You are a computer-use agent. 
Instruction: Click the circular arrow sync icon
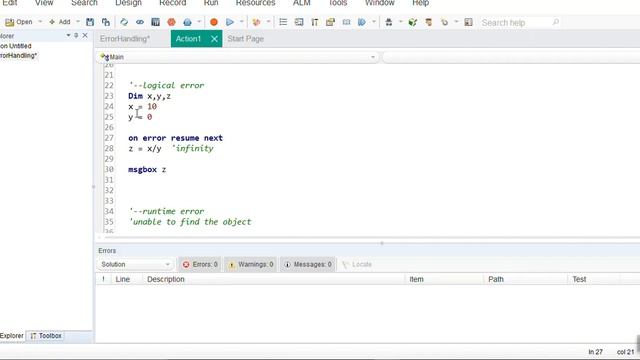[x=444, y=22]
